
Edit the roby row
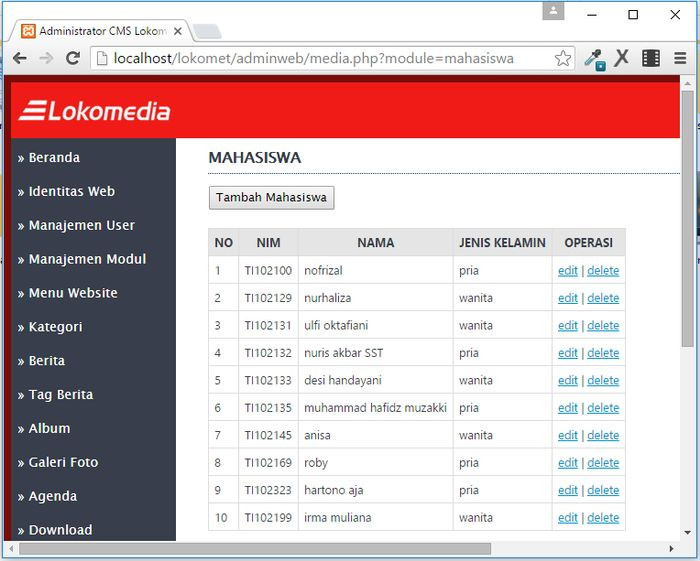(568, 463)
